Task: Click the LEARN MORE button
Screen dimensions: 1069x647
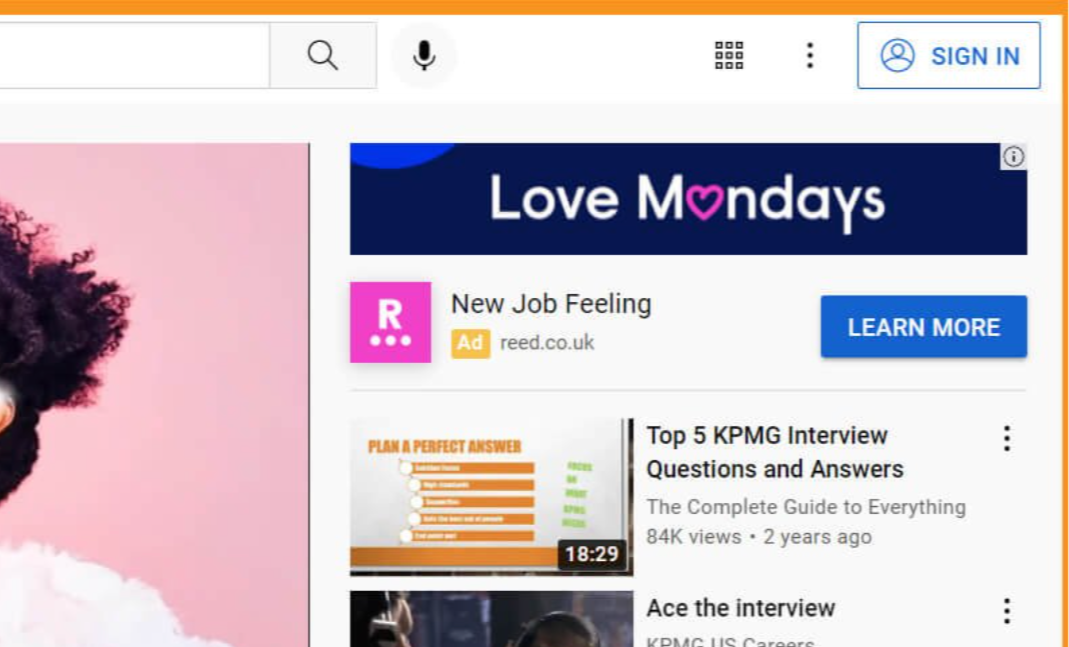Action: [924, 327]
